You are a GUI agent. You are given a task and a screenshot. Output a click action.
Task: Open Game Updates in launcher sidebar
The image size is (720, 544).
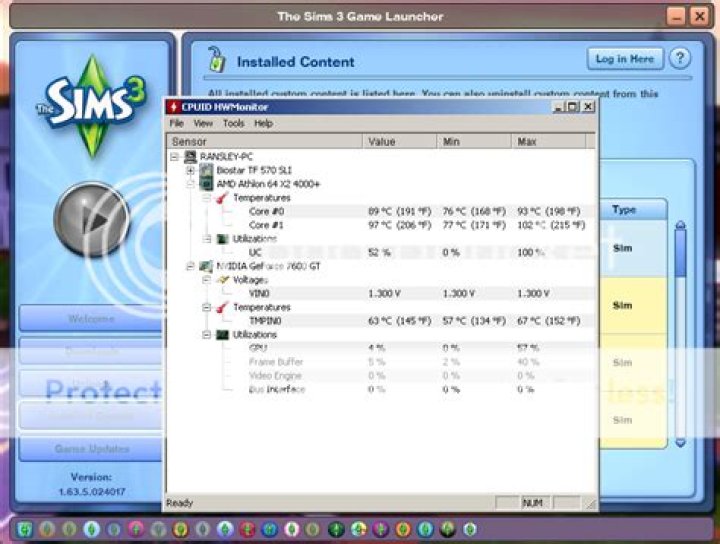(x=91, y=449)
